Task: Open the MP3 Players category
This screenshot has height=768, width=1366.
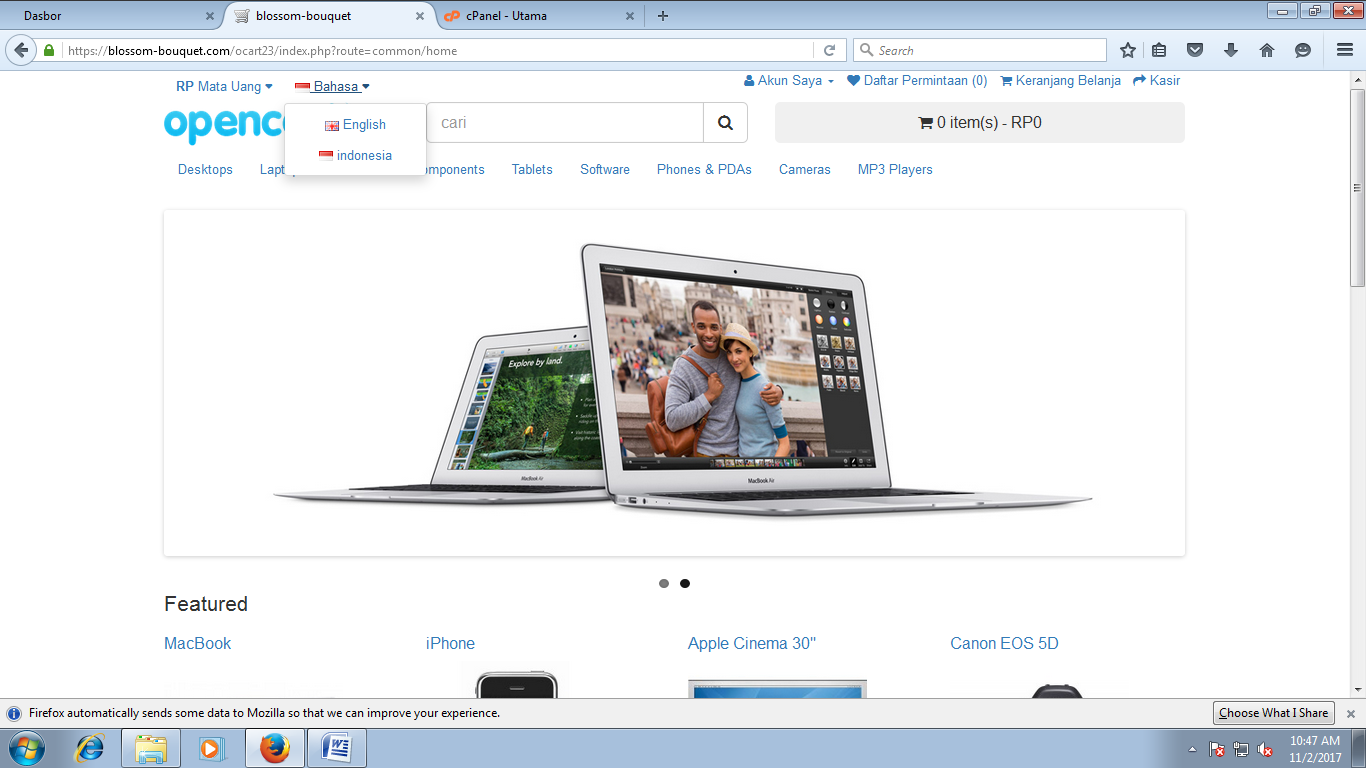Action: [x=895, y=170]
